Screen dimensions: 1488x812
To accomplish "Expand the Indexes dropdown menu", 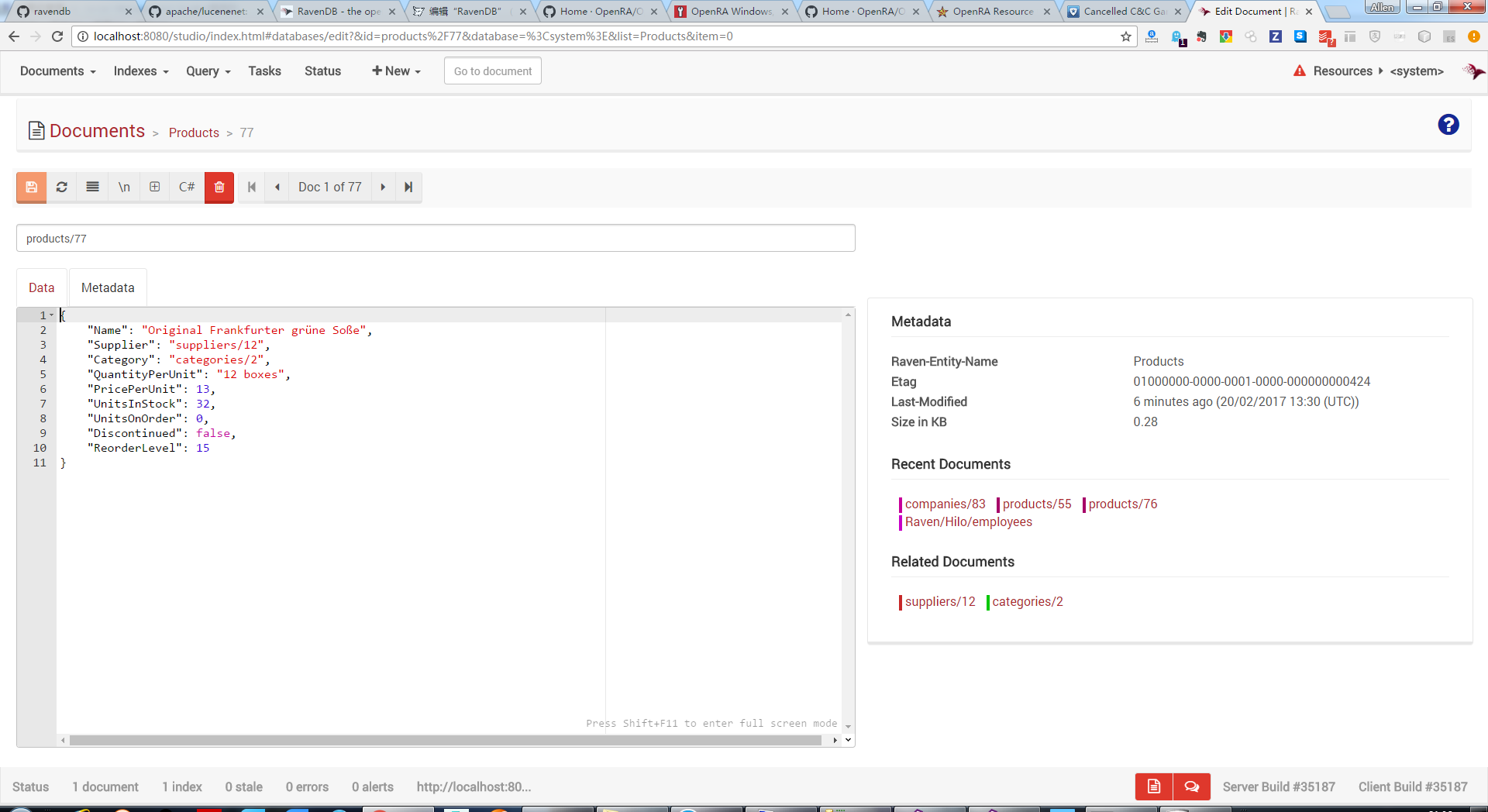I will (x=140, y=71).
